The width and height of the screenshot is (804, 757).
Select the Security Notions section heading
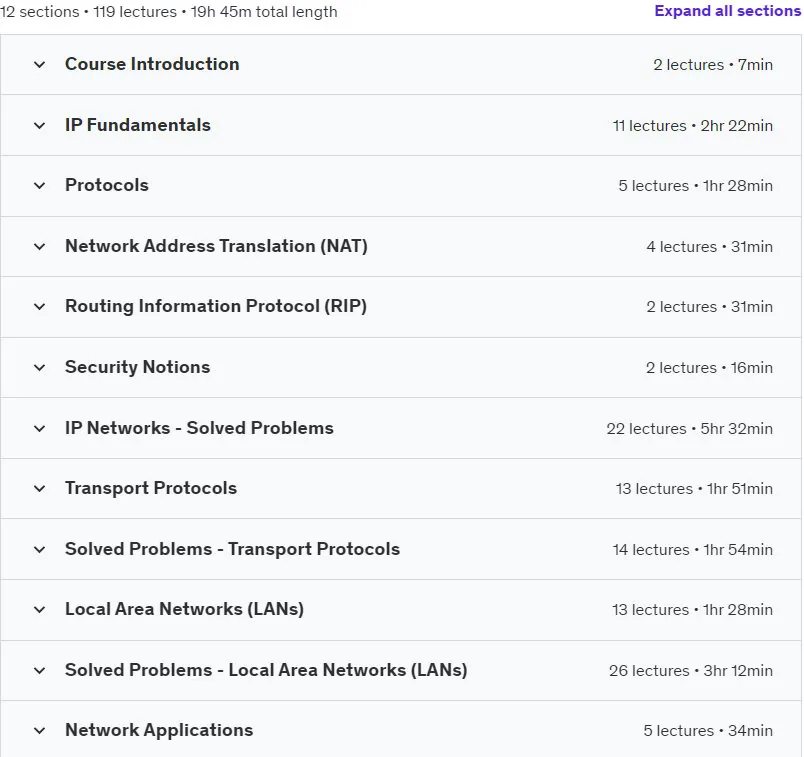tap(137, 367)
